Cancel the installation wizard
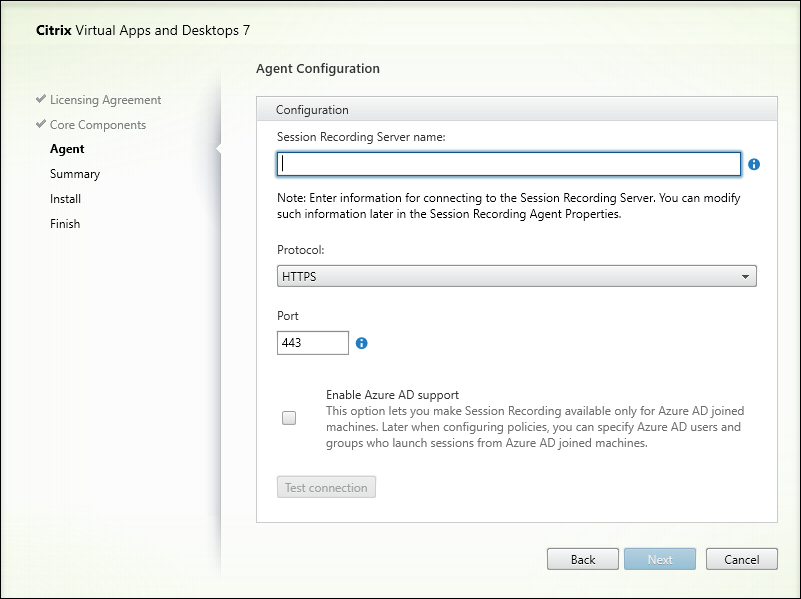The height and width of the screenshot is (599, 801). [741, 559]
